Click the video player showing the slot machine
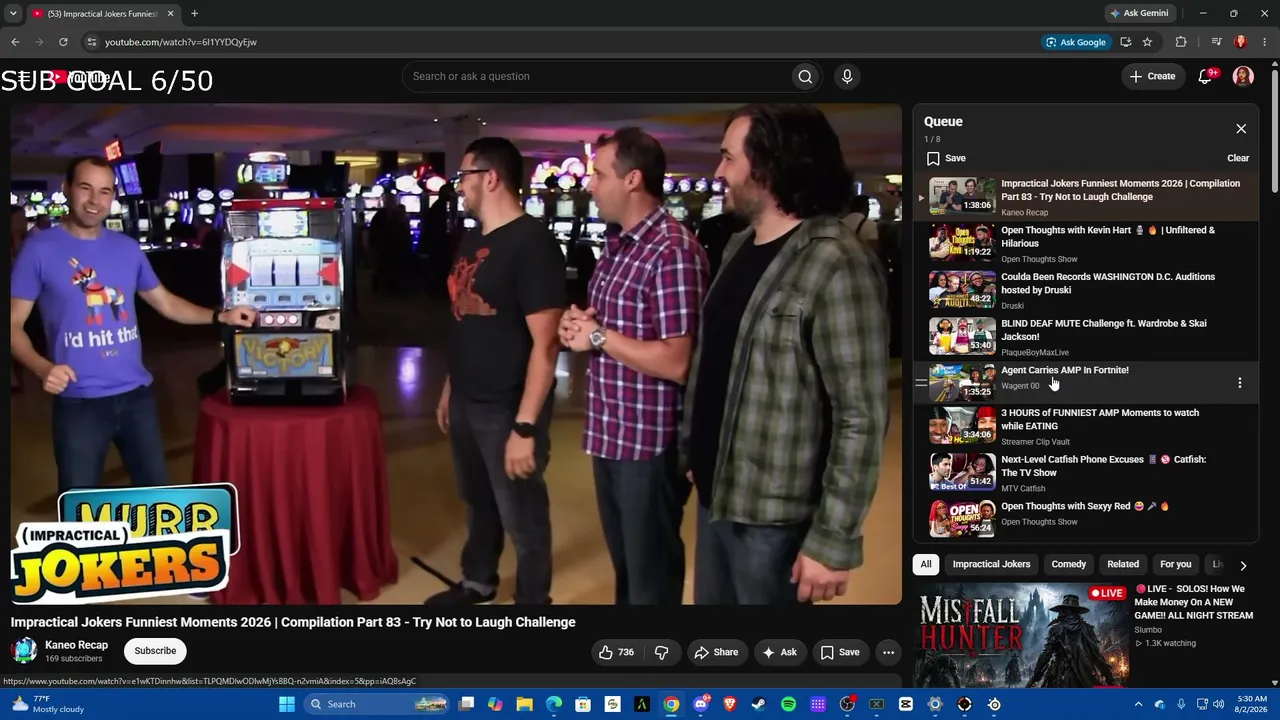Screen dimensions: 1280x720 click(456, 354)
